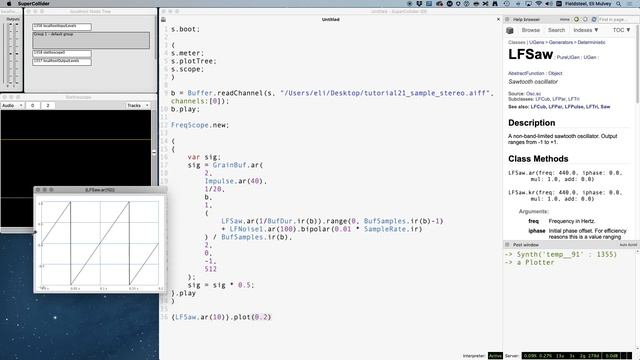The image size is (640, 360).
Task: Go back in Help browser history
Action: [x=576, y=19]
